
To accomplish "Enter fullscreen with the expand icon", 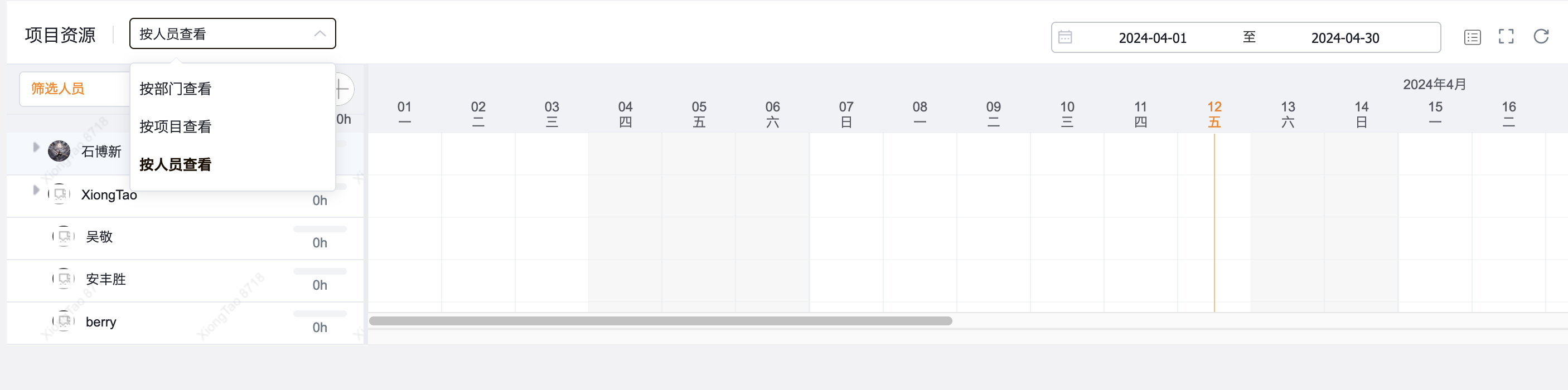I will pos(1506,37).
